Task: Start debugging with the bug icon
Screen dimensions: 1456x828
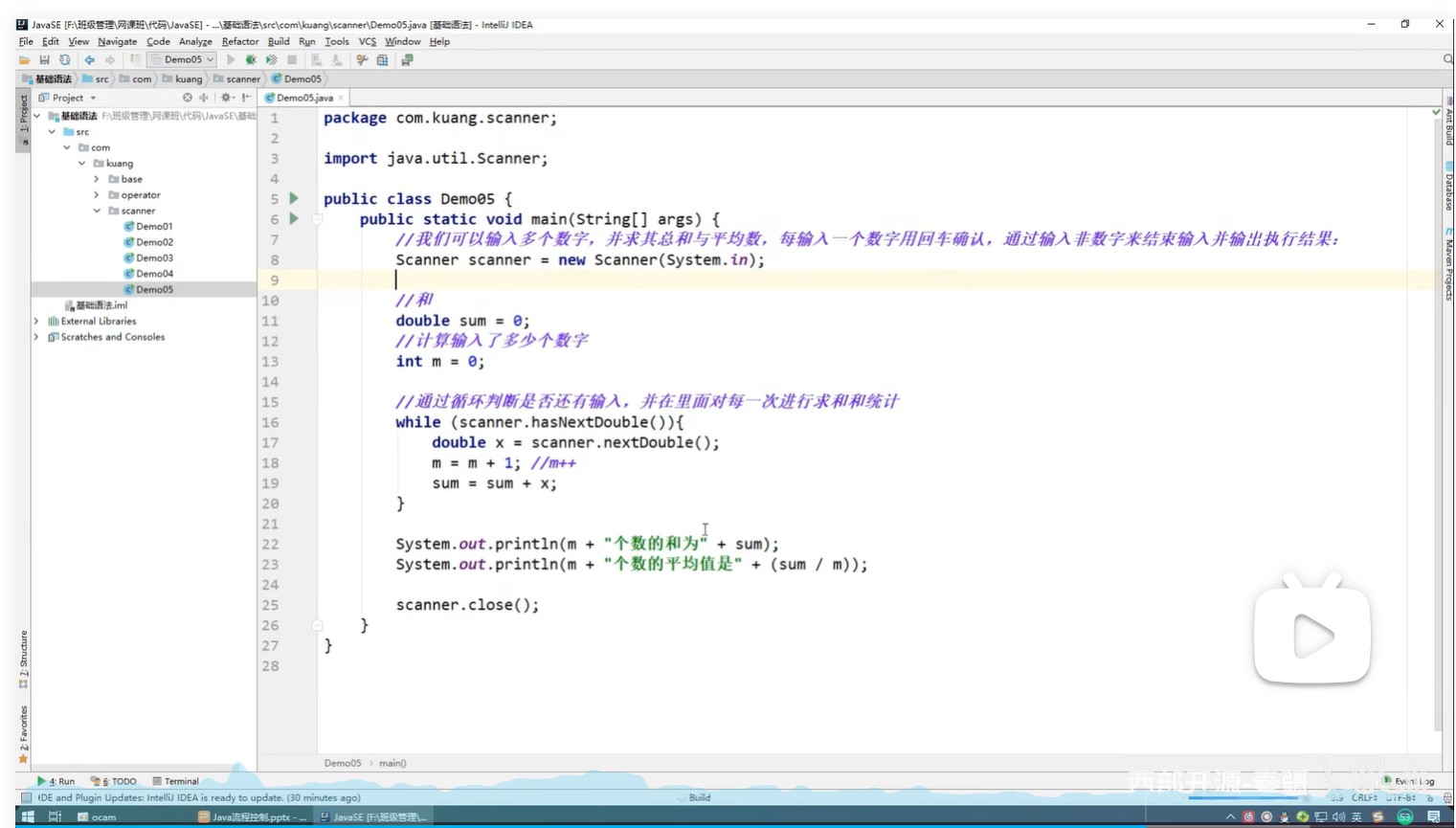Action: (251, 60)
